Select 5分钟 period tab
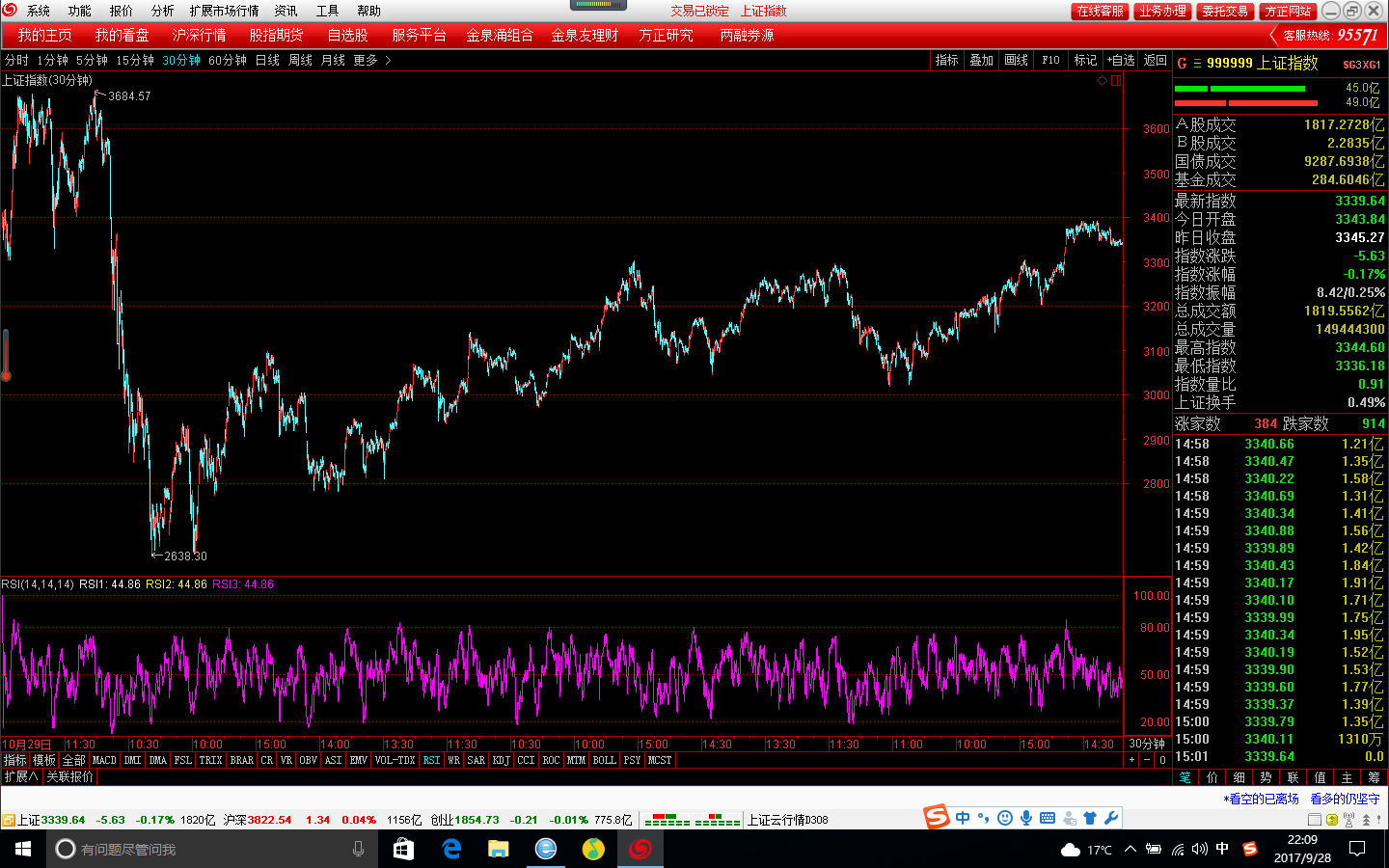The width and height of the screenshot is (1389, 868). click(x=92, y=60)
